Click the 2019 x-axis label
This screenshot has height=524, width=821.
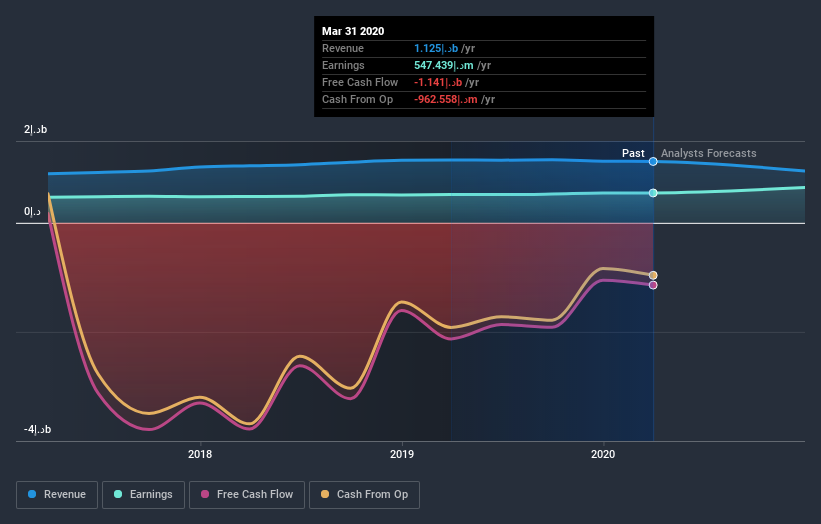402,454
